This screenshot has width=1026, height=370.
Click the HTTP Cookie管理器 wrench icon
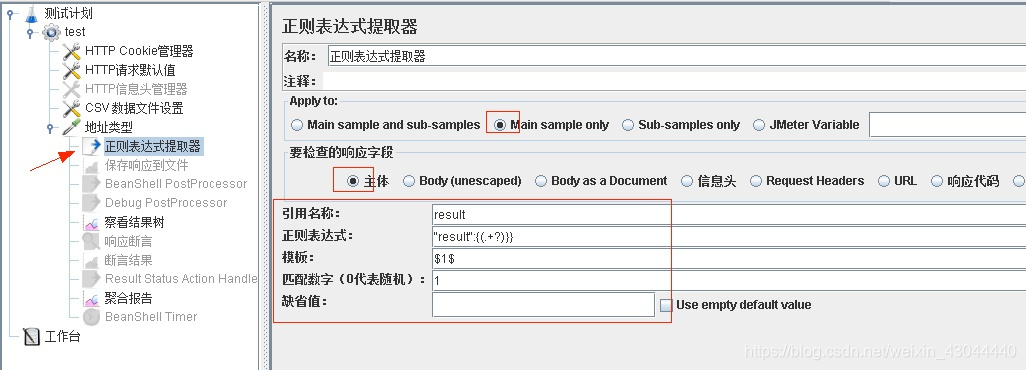[x=71, y=52]
